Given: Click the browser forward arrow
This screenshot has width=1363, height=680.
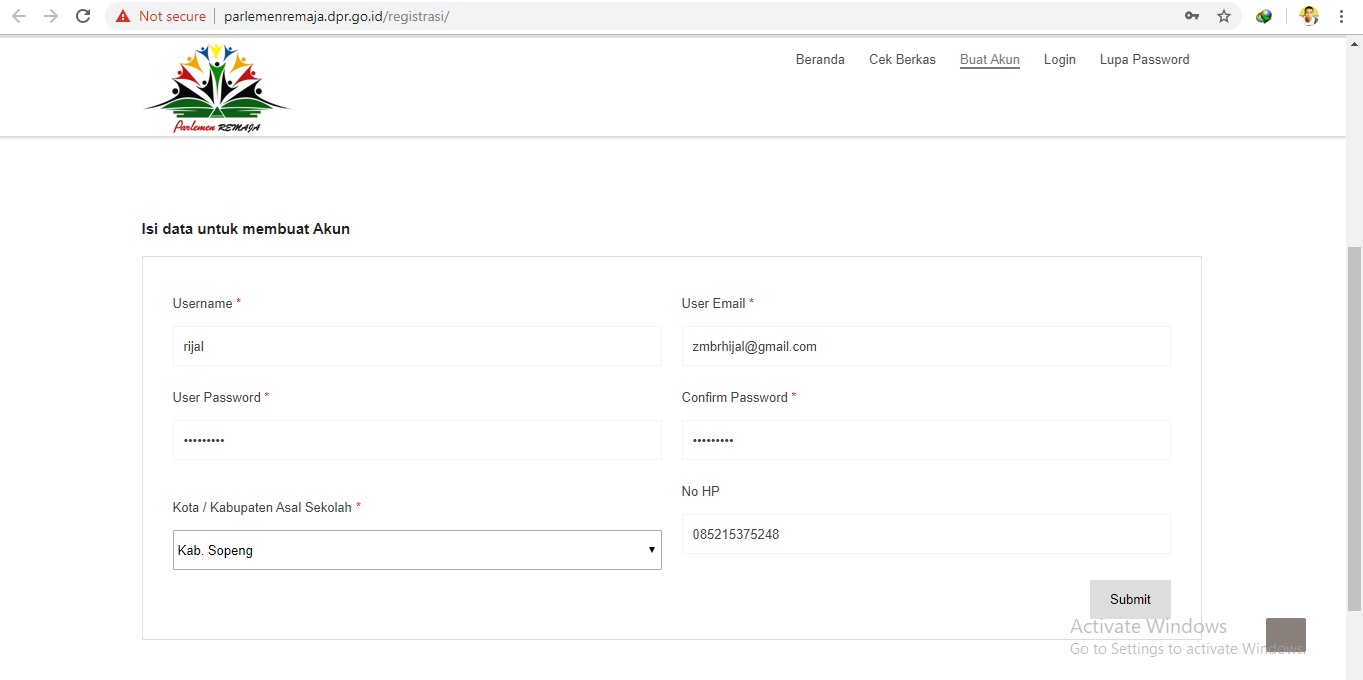Looking at the screenshot, I should (x=51, y=16).
